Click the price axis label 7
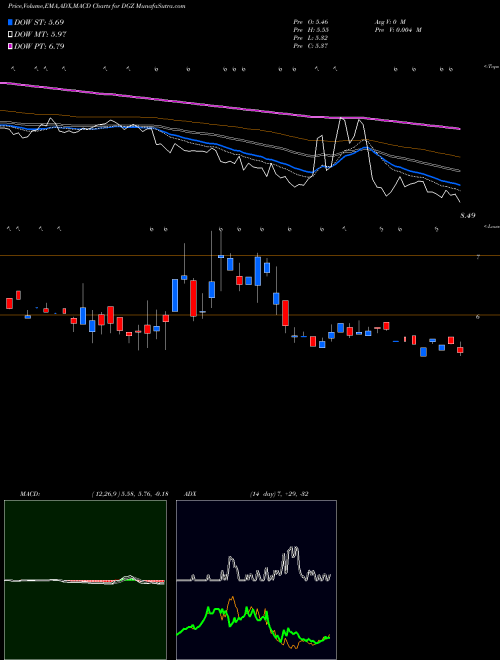The height and width of the screenshot is (660, 500). coord(478,257)
